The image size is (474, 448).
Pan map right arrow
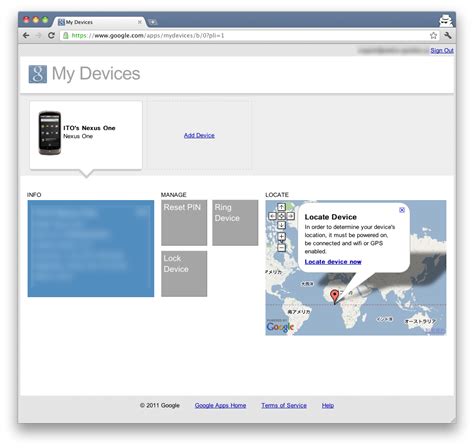point(290,216)
